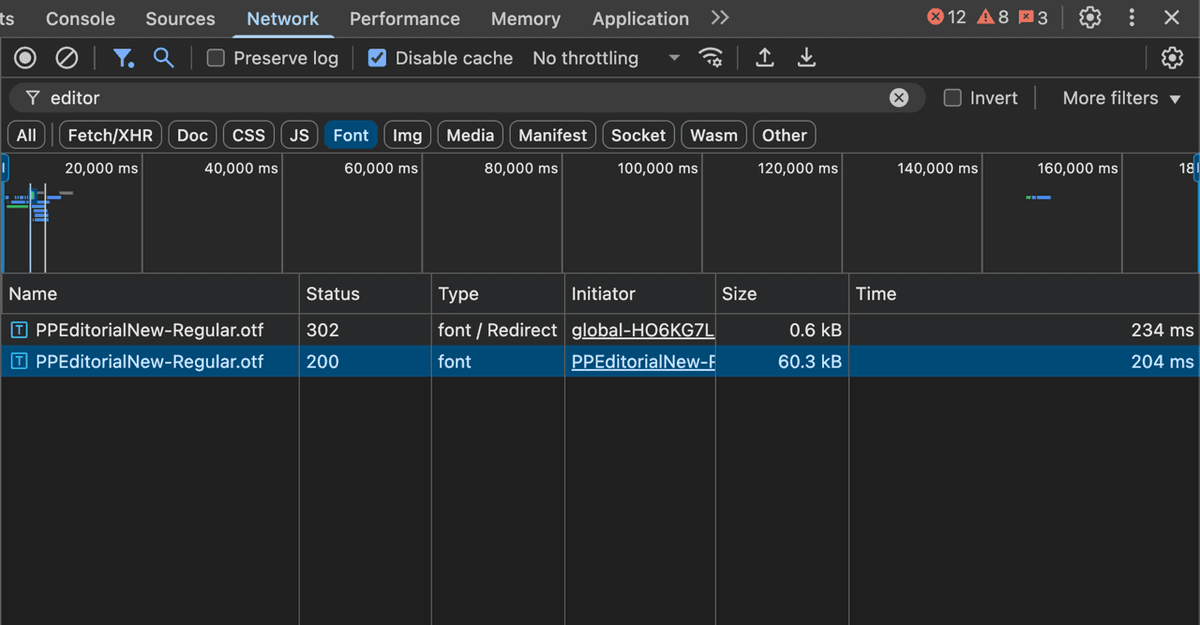The image size is (1200, 625).
Task: Open DevTools three-dot customize menu
Action: (1131, 18)
